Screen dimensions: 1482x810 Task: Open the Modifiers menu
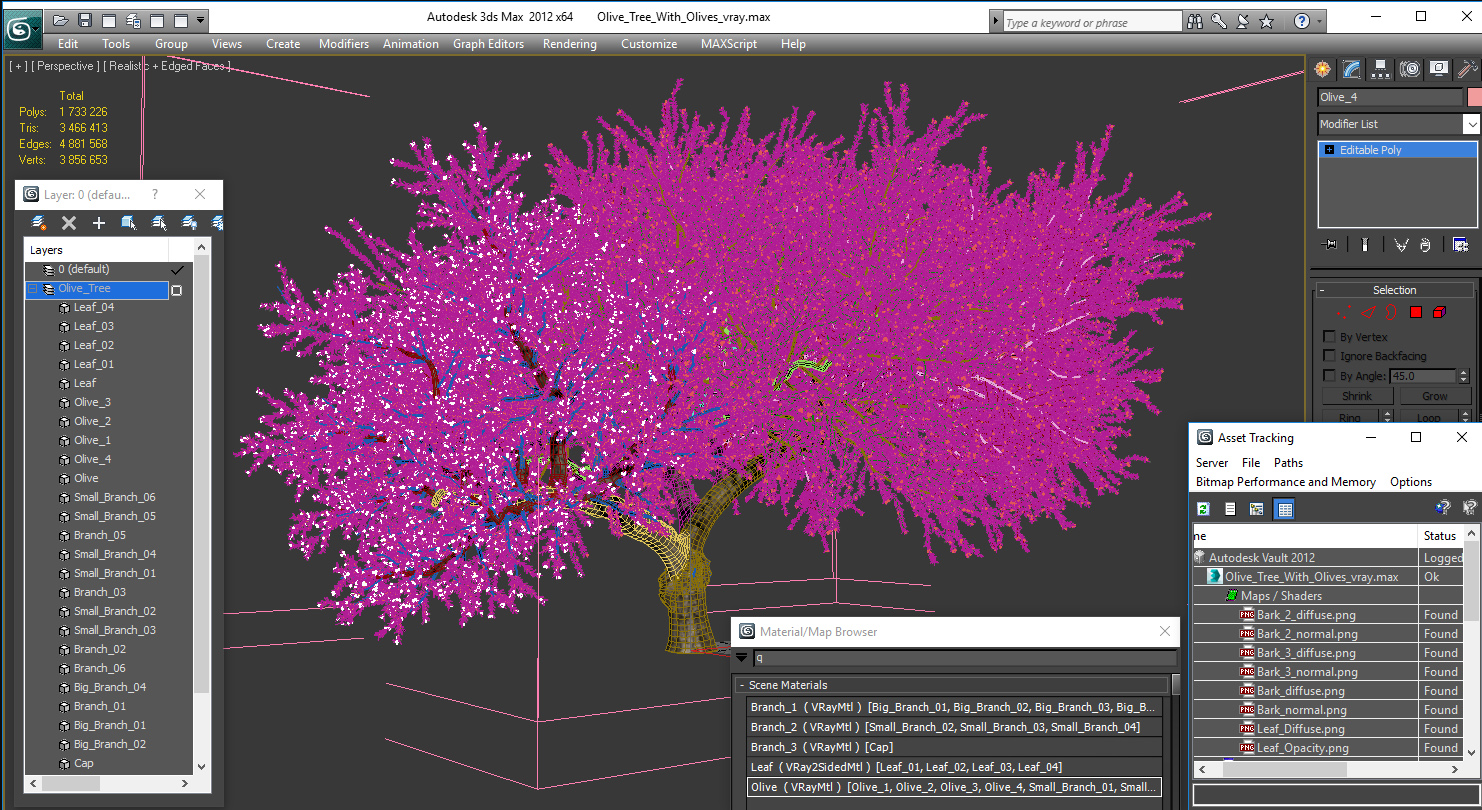click(x=344, y=44)
